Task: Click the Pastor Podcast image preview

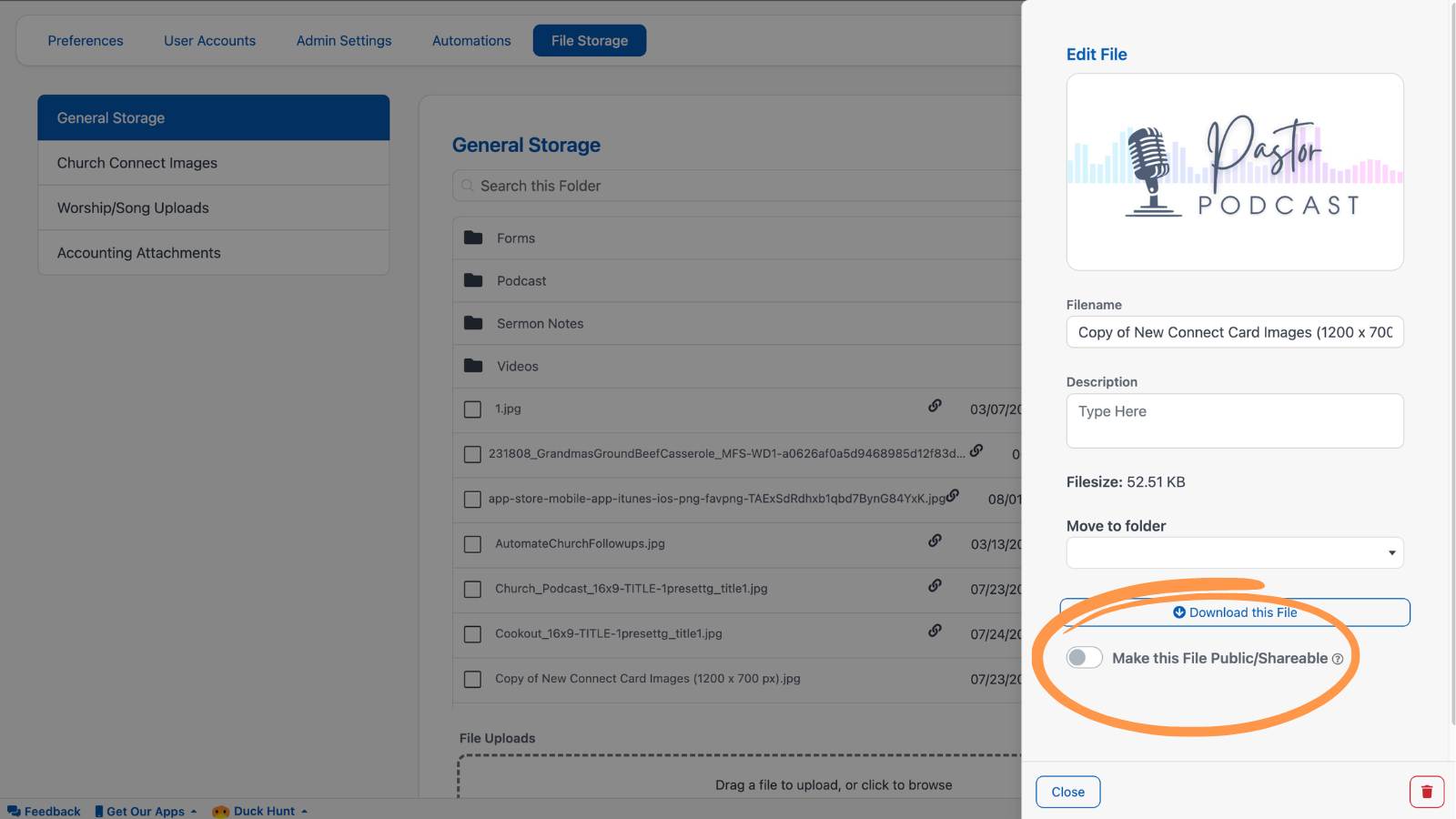Action: 1235,172
